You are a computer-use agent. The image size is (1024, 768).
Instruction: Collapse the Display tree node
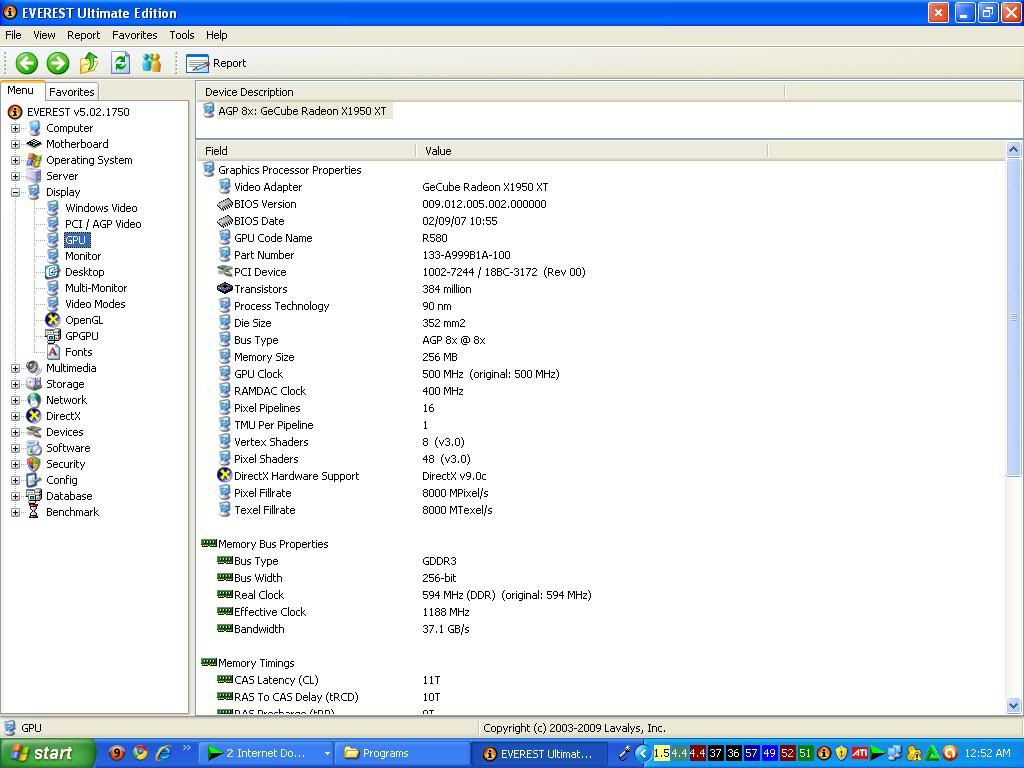coord(15,192)
